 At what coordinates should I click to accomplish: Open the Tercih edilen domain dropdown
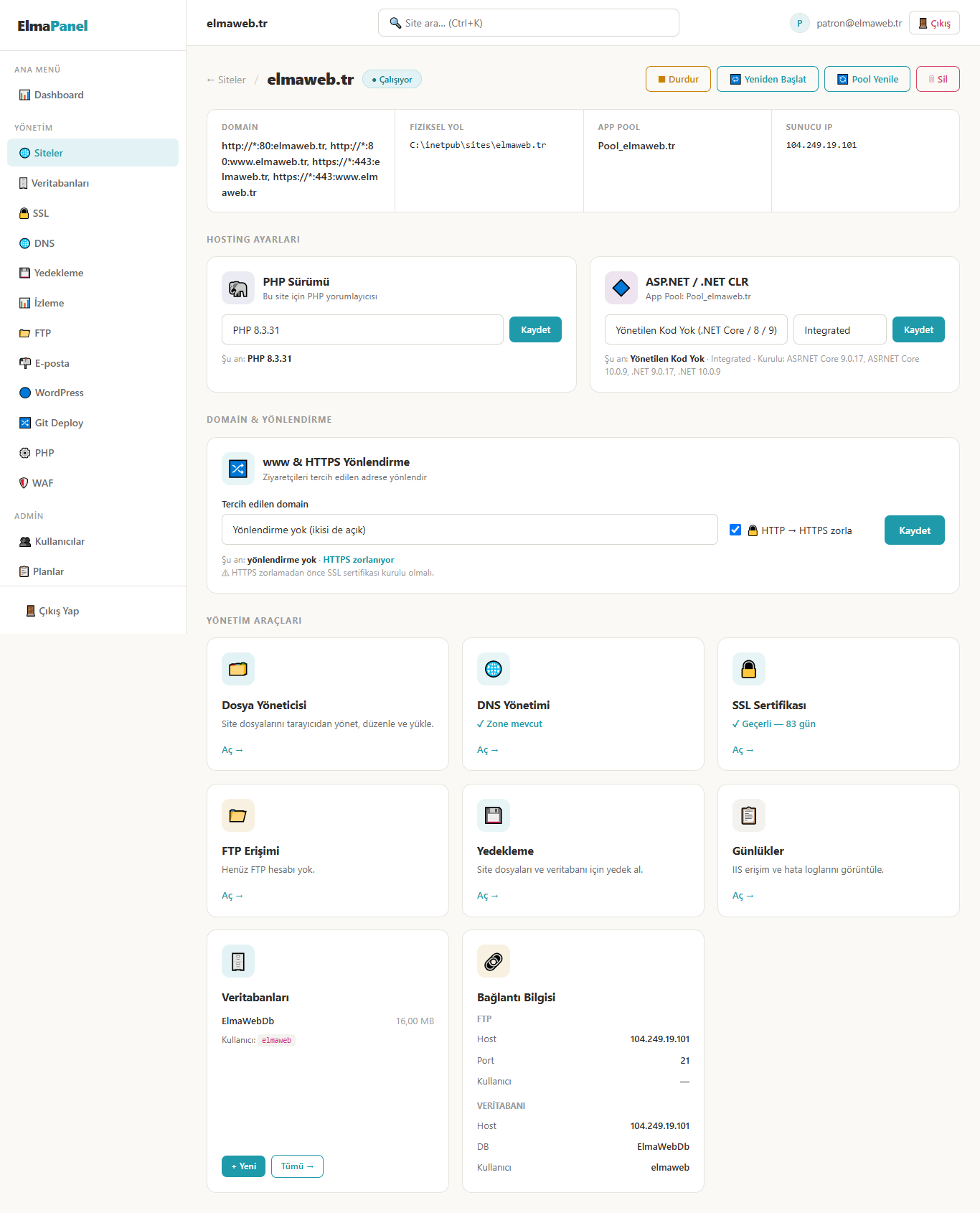click(x=470, y=530)
